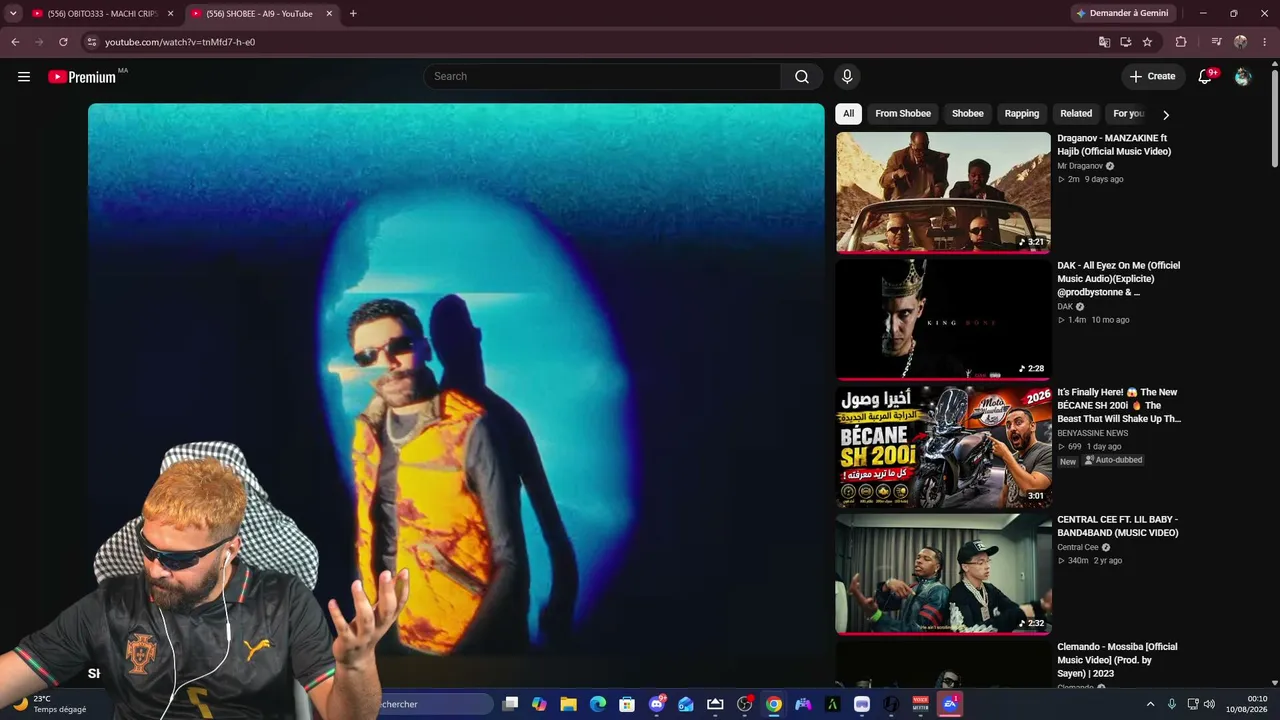Visit the Mr Draganov channel name
1280x720 pixels.
click(x=1080, y=166)
